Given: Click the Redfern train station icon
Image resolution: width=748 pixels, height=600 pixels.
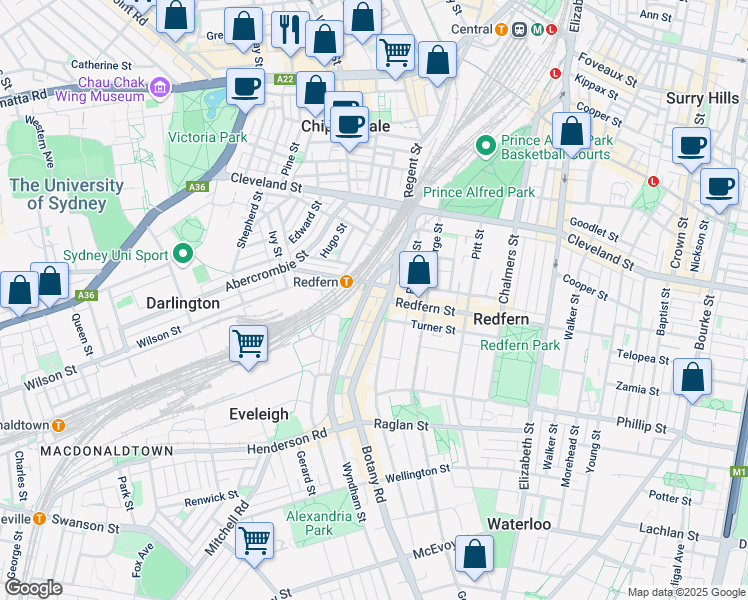Looking at the screenshot, I should (x=347, y=282).
